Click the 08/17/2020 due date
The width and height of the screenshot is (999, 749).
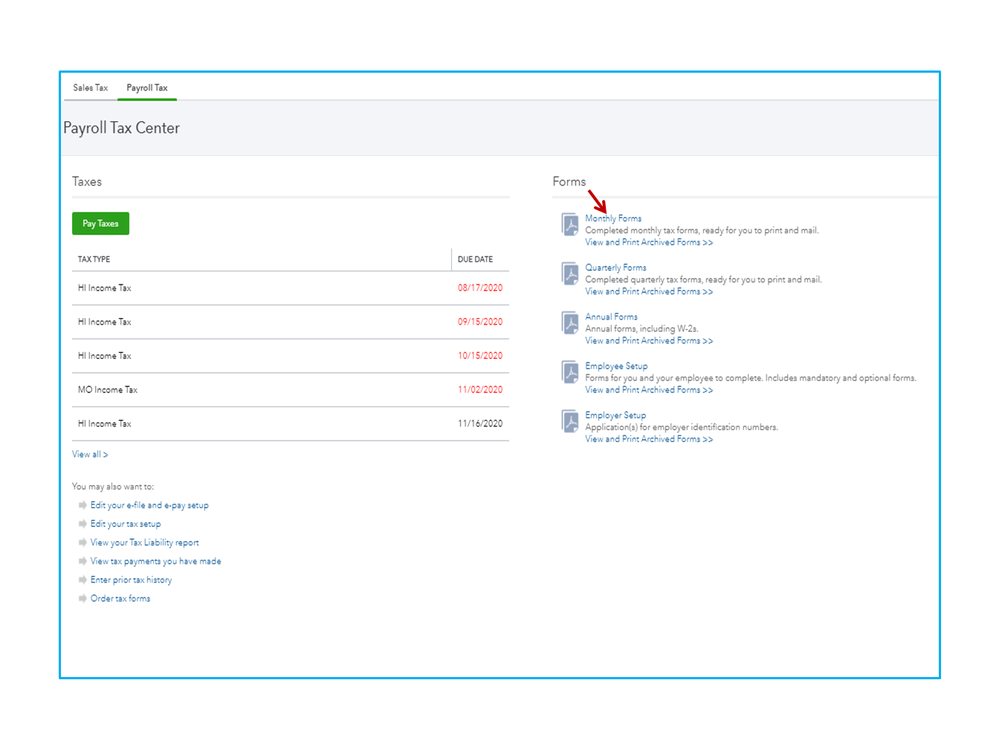click(480, 288)
